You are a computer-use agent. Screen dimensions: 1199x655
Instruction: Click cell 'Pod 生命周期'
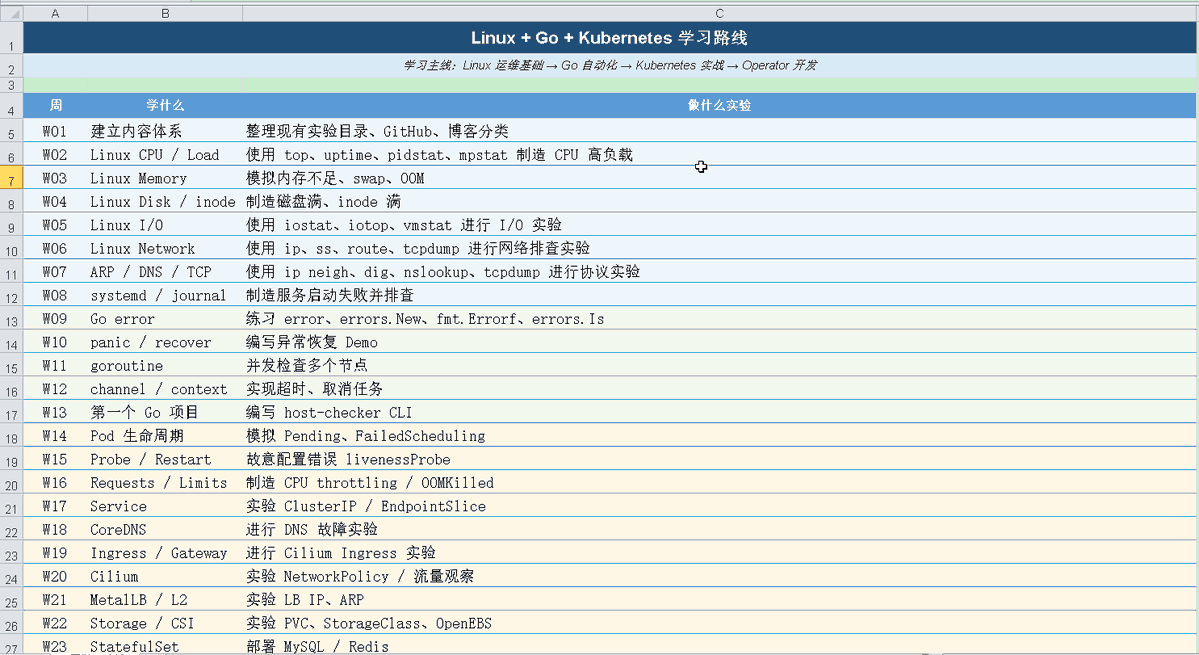coord(165,436)
